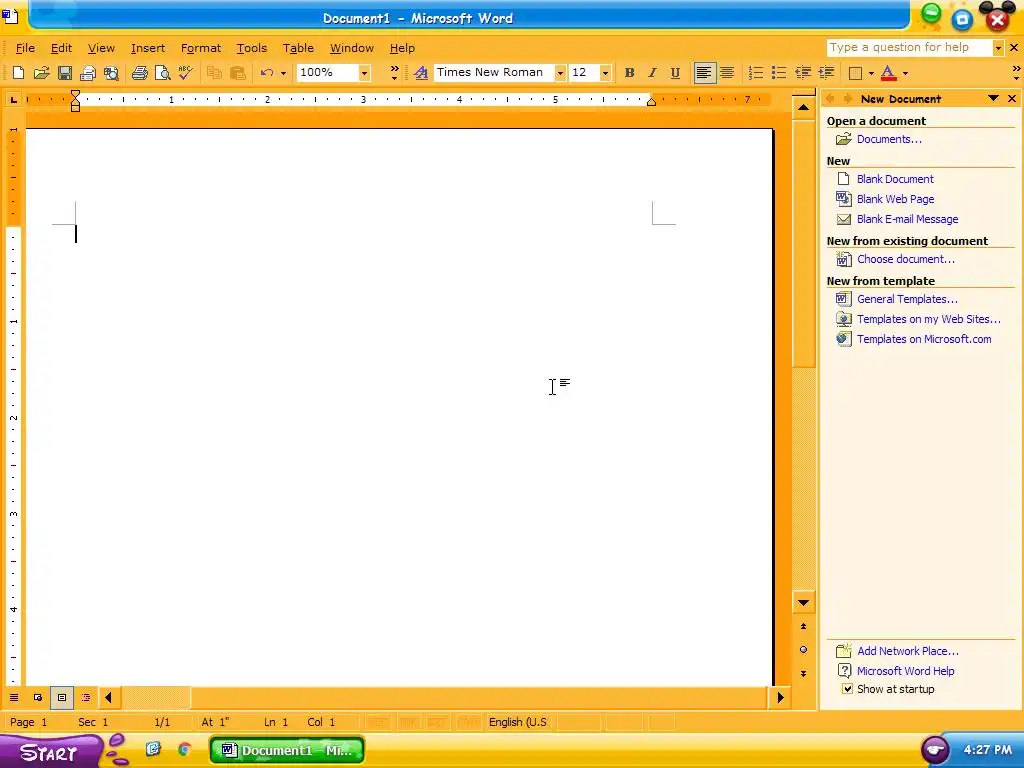Click the Numbering list icon

tap(756, 72)
